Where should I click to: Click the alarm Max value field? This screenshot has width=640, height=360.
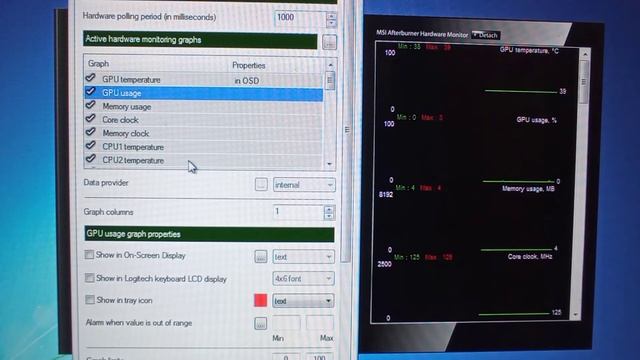[320, 323]
